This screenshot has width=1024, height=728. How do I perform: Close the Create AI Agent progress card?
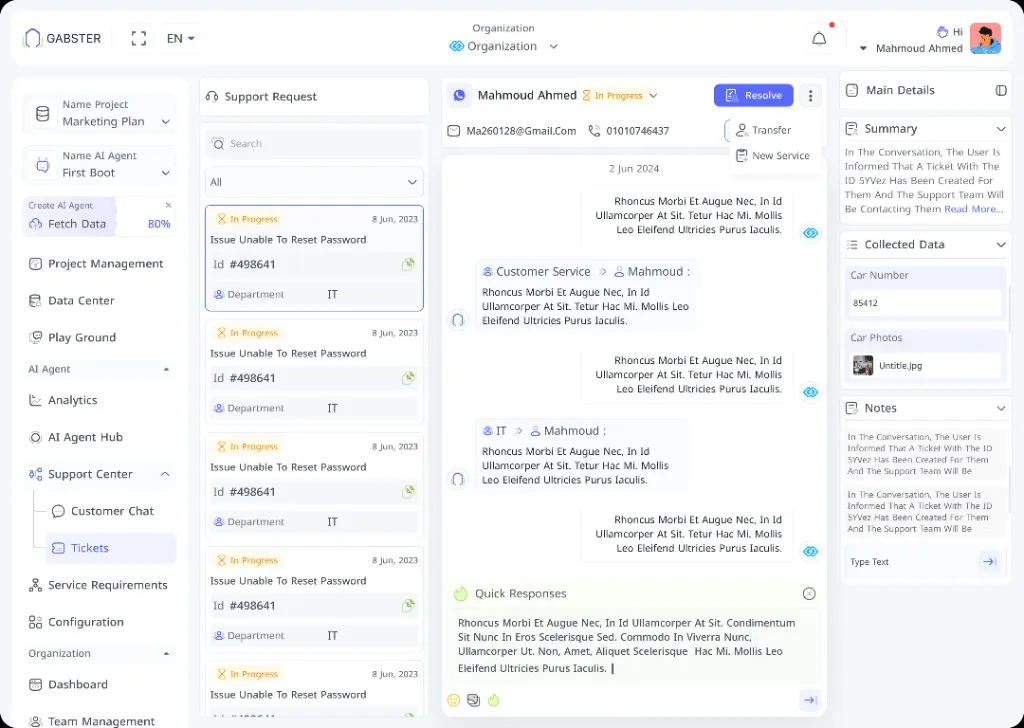pyautogui.click(x=168, y=205)
